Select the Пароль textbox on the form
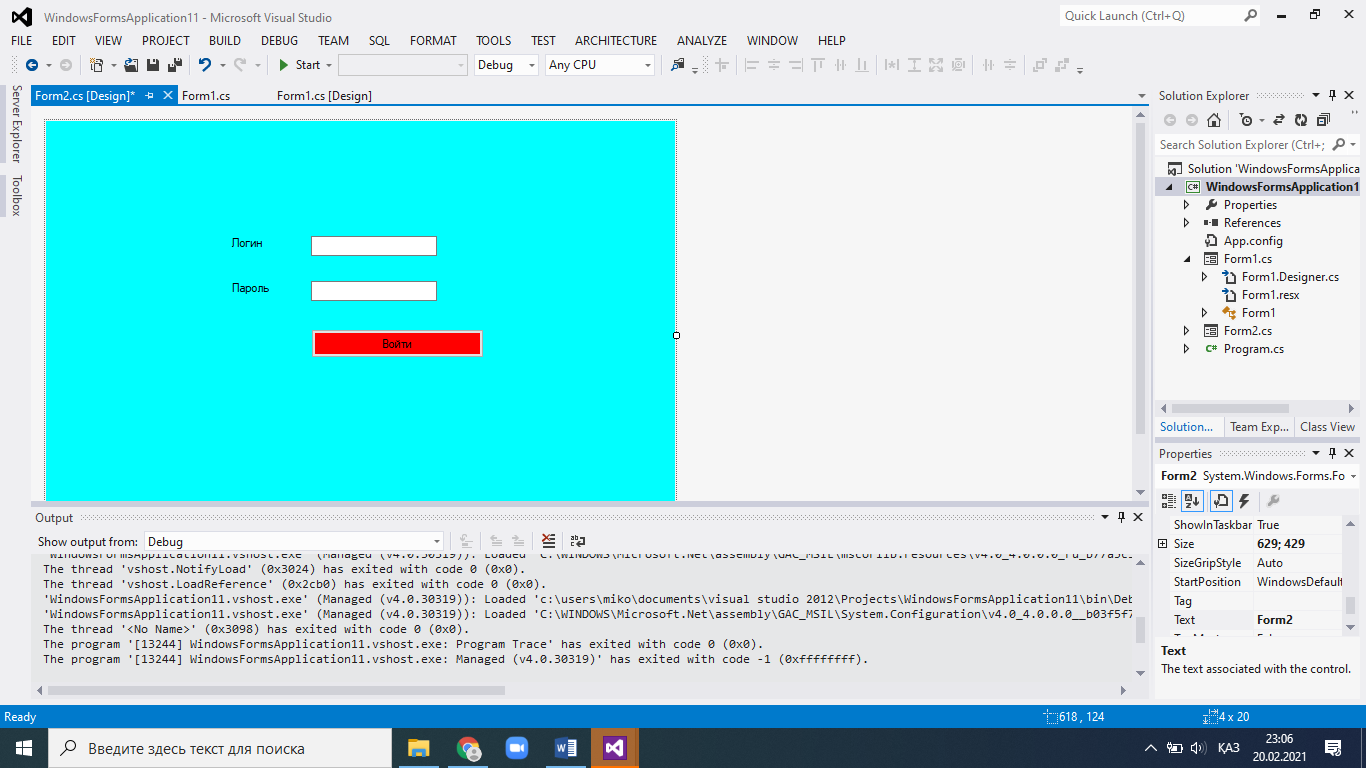 (x=374, y=291)
